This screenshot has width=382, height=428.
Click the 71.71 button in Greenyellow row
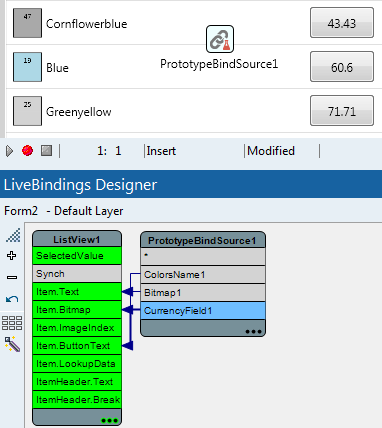pyautogui.click(x=342, y=111)
